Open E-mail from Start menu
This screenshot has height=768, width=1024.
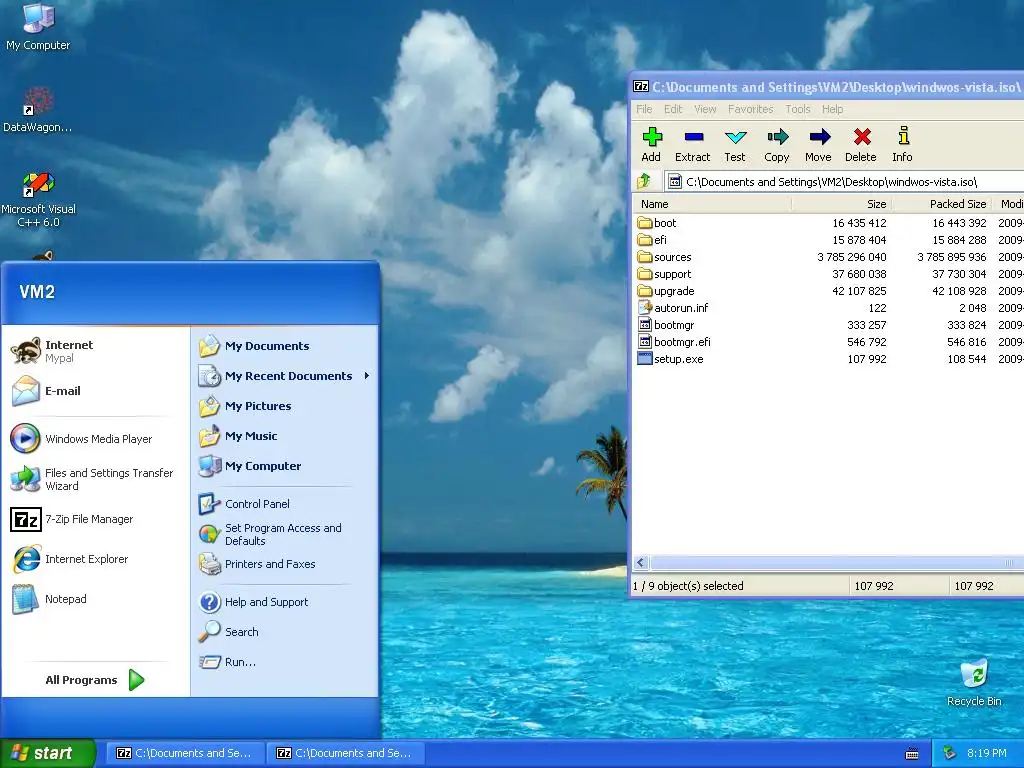point(95,391)
